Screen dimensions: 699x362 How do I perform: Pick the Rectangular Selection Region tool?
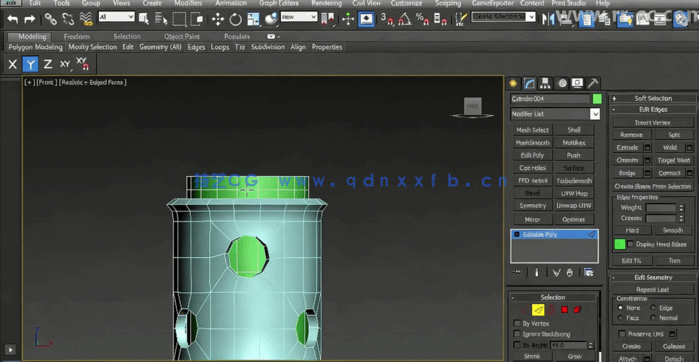(179, 19)
